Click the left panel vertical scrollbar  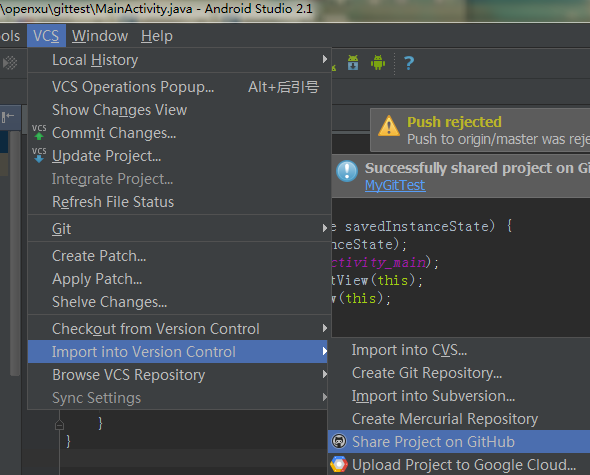tap(15, 253)
